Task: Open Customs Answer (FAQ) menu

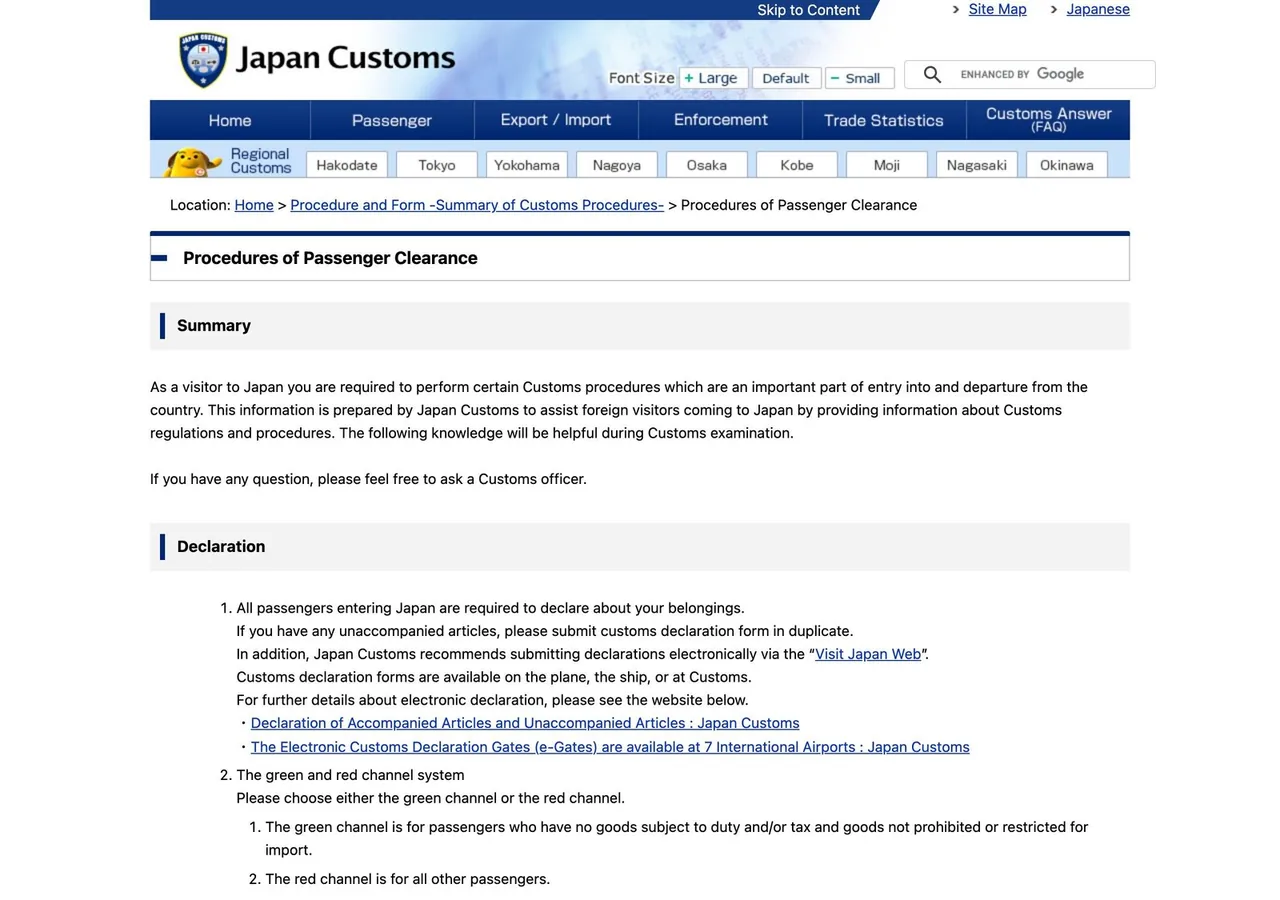Action: 1048,120
